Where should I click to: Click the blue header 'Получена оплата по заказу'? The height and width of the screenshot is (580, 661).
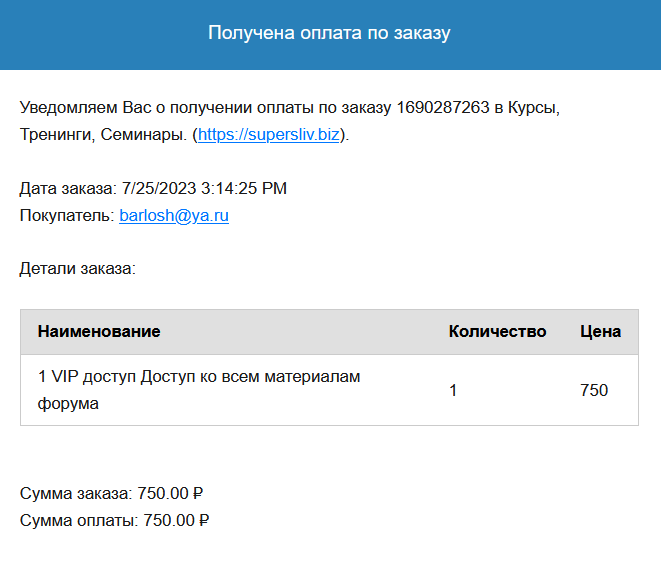(x=329, y=33)
